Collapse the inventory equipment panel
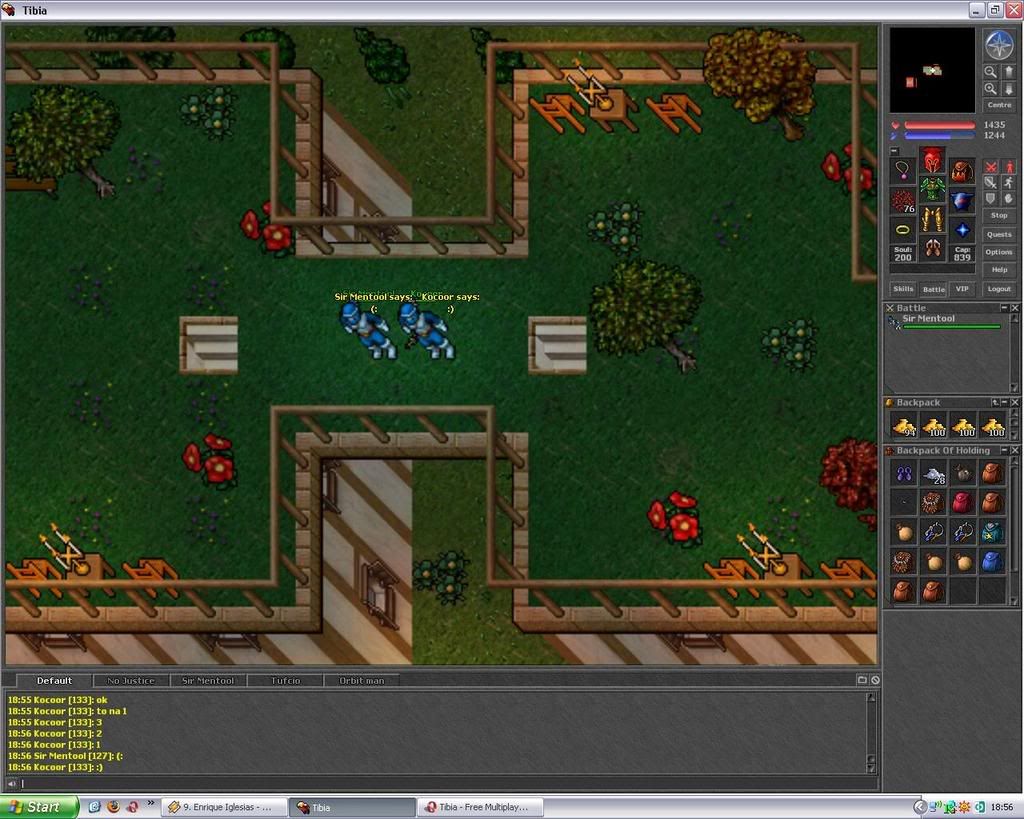Viewport: 1024px width, 819px height. (895, 151)
